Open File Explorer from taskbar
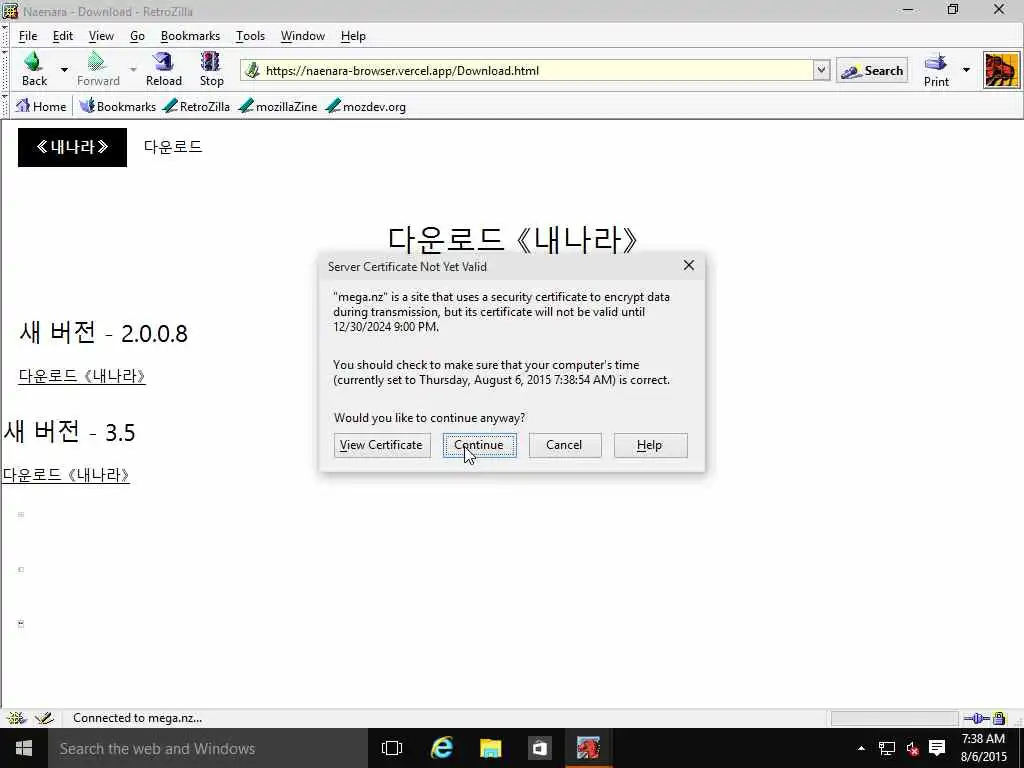 tap(490, 748)
